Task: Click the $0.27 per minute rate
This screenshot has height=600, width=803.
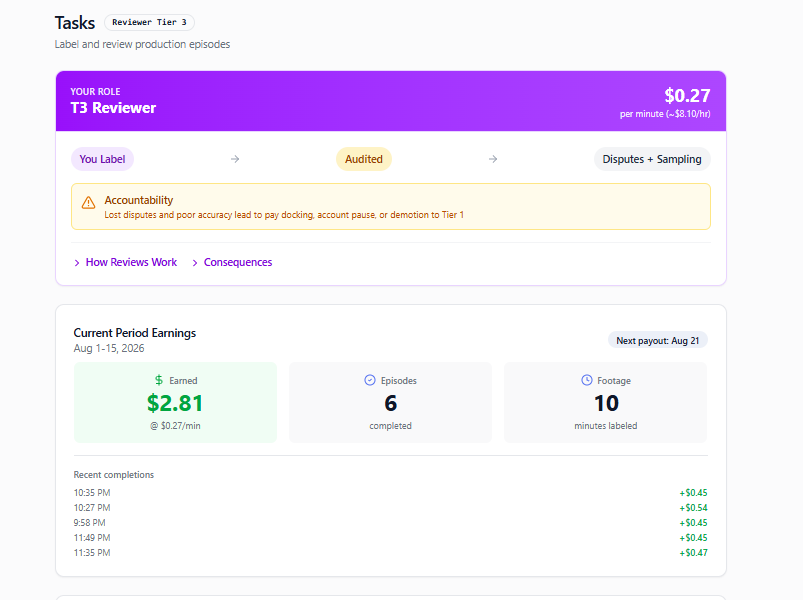Action: click(687, 96)
